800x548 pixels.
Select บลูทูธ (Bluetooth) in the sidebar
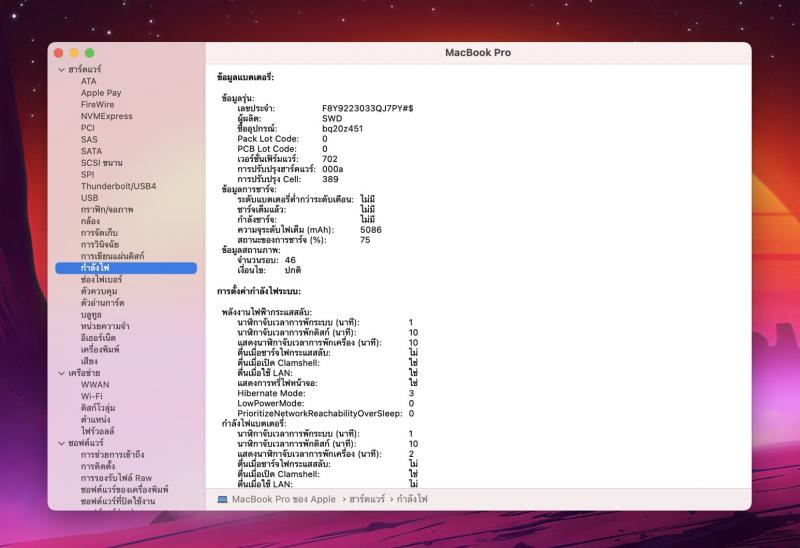point(94,314)
